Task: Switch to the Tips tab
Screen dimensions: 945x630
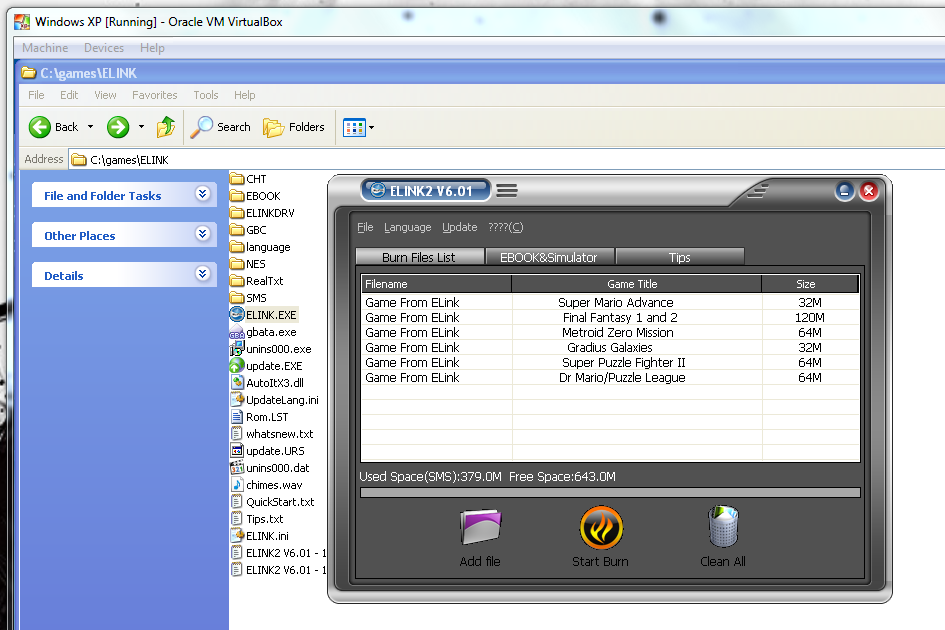Action: (x=680, y=257)
